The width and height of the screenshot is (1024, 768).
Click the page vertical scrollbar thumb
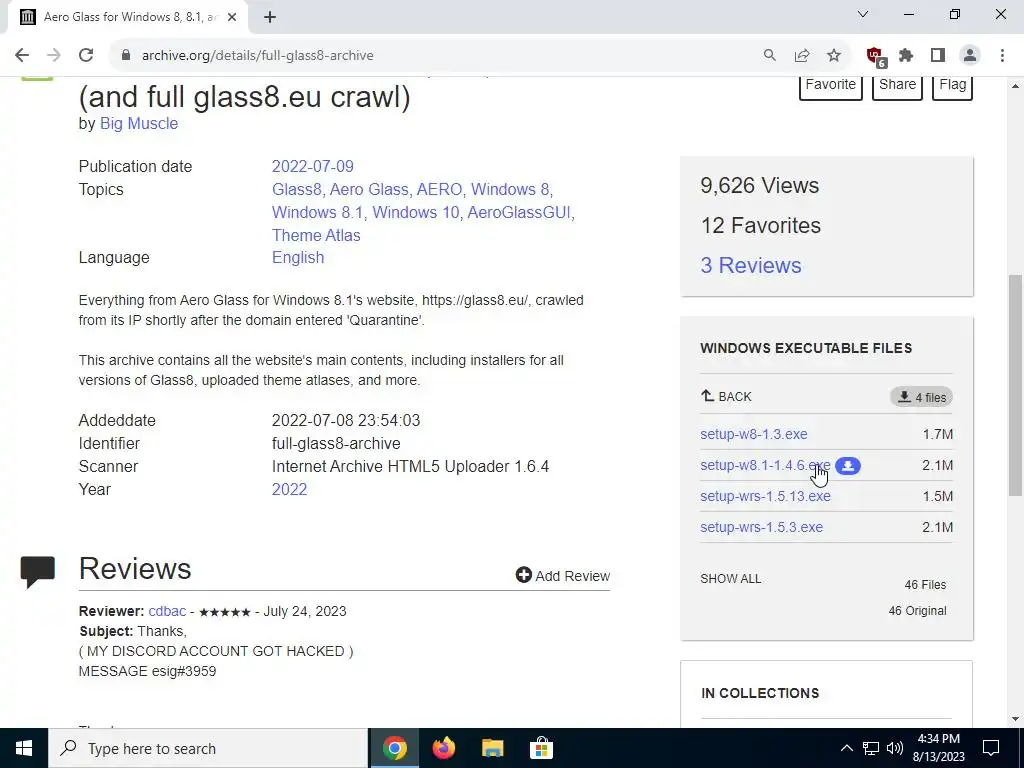point(1016,385)
